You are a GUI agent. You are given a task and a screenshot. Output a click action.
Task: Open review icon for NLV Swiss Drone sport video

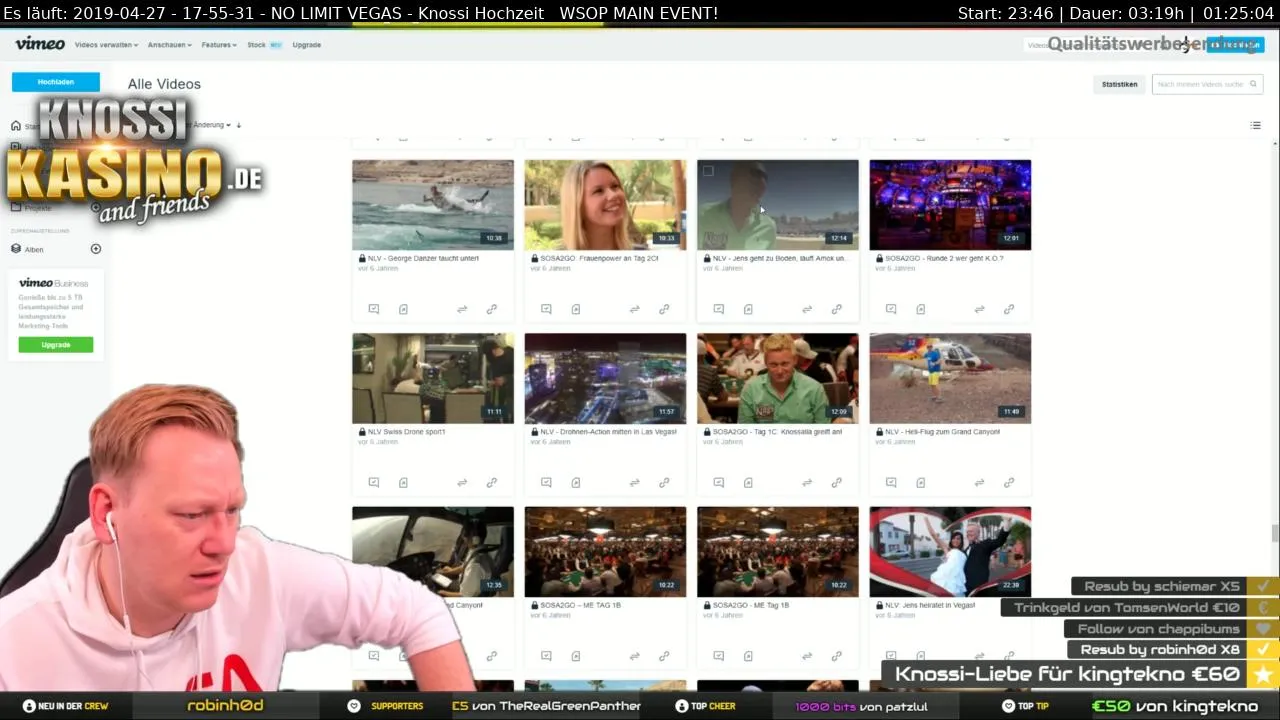(x=374, y=482)
